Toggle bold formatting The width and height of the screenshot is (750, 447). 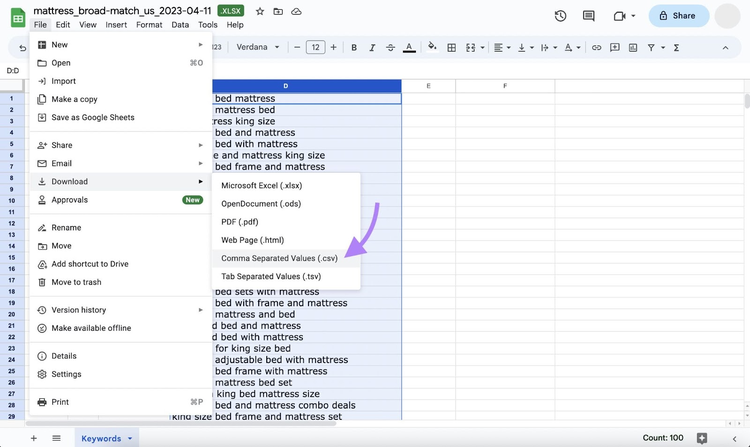pyautogui.click(x=354, y=47)
